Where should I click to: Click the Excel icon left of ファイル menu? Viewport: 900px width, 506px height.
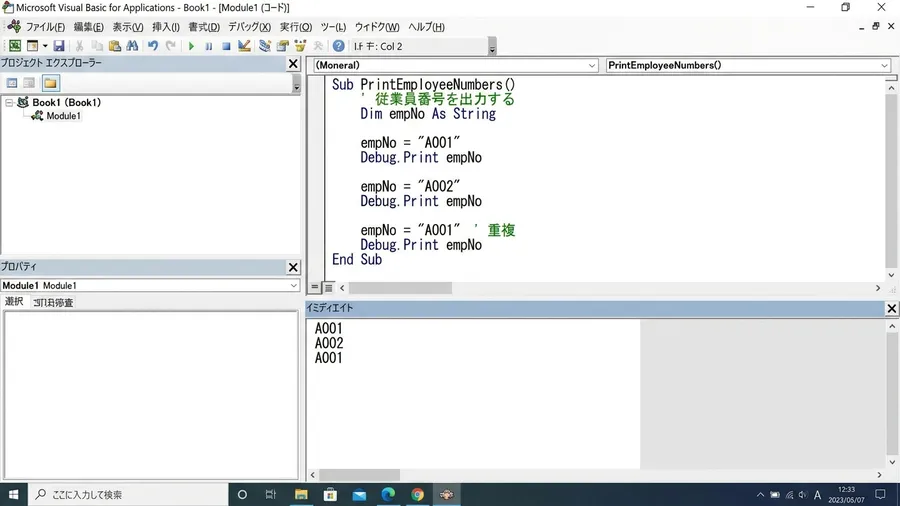click(14, 26)
